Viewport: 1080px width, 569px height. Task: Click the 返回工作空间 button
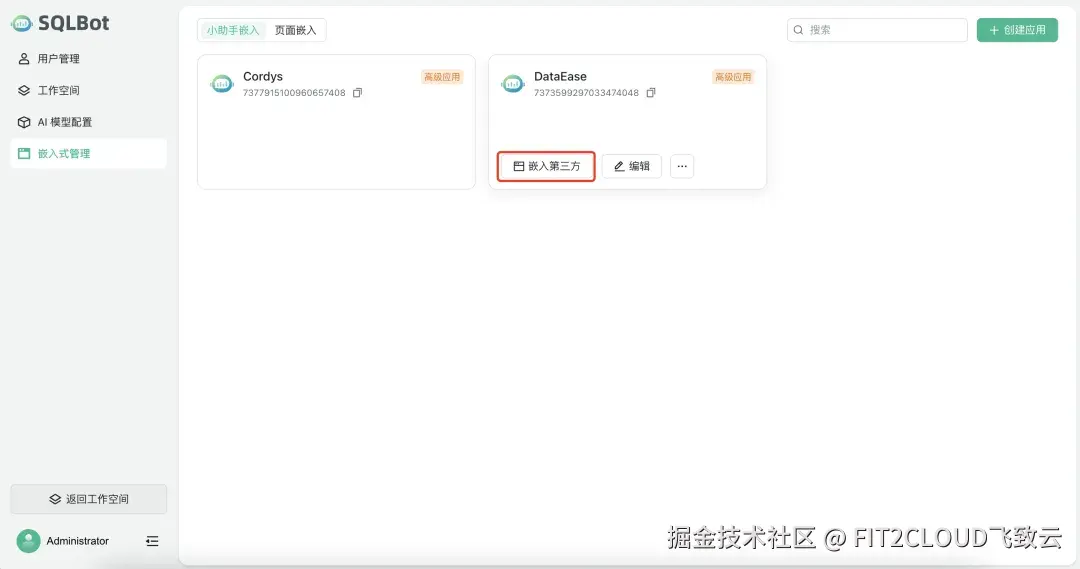(x=88, y=499)
